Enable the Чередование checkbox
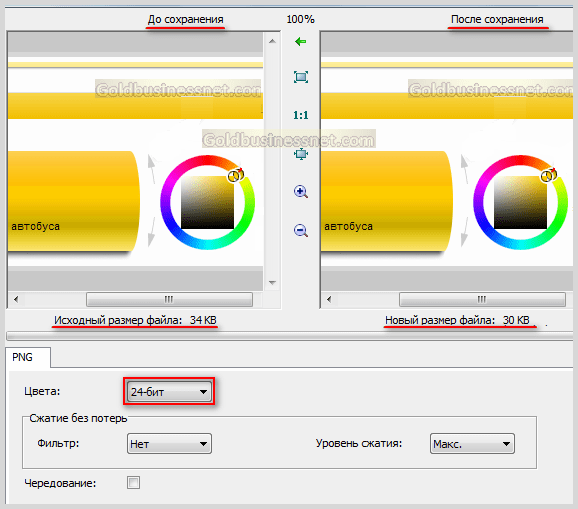 pos(133,482)
